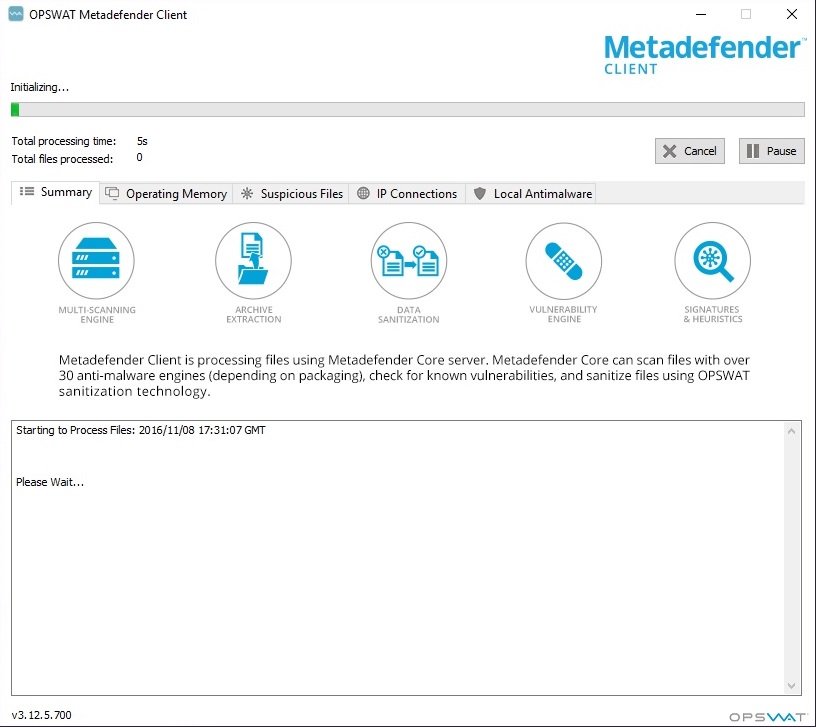
Task: Click the 'Total processing time' value 5s
Action: pos(142,141)
